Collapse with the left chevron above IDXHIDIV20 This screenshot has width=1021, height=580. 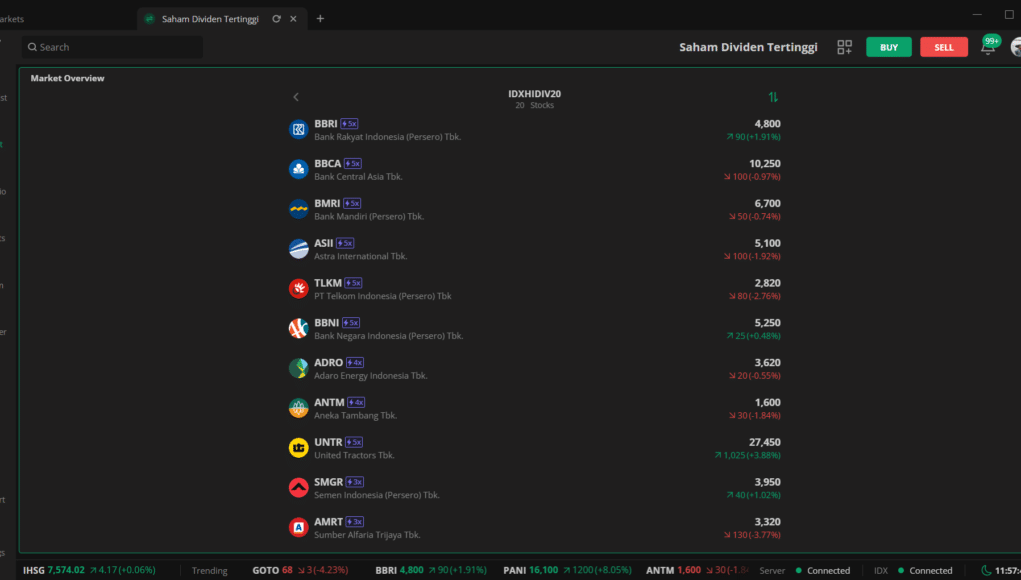pyautogui.click(x=295, y=97)
